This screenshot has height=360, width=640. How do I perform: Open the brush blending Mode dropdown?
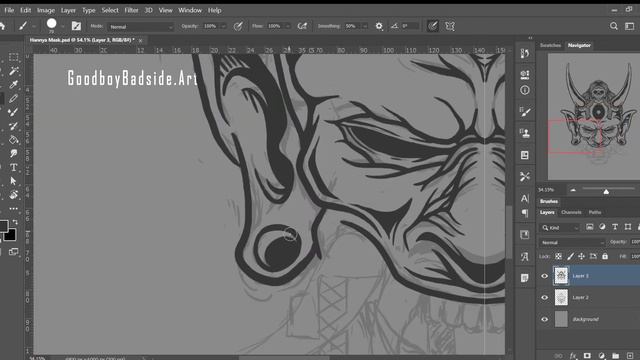(141, 27)
